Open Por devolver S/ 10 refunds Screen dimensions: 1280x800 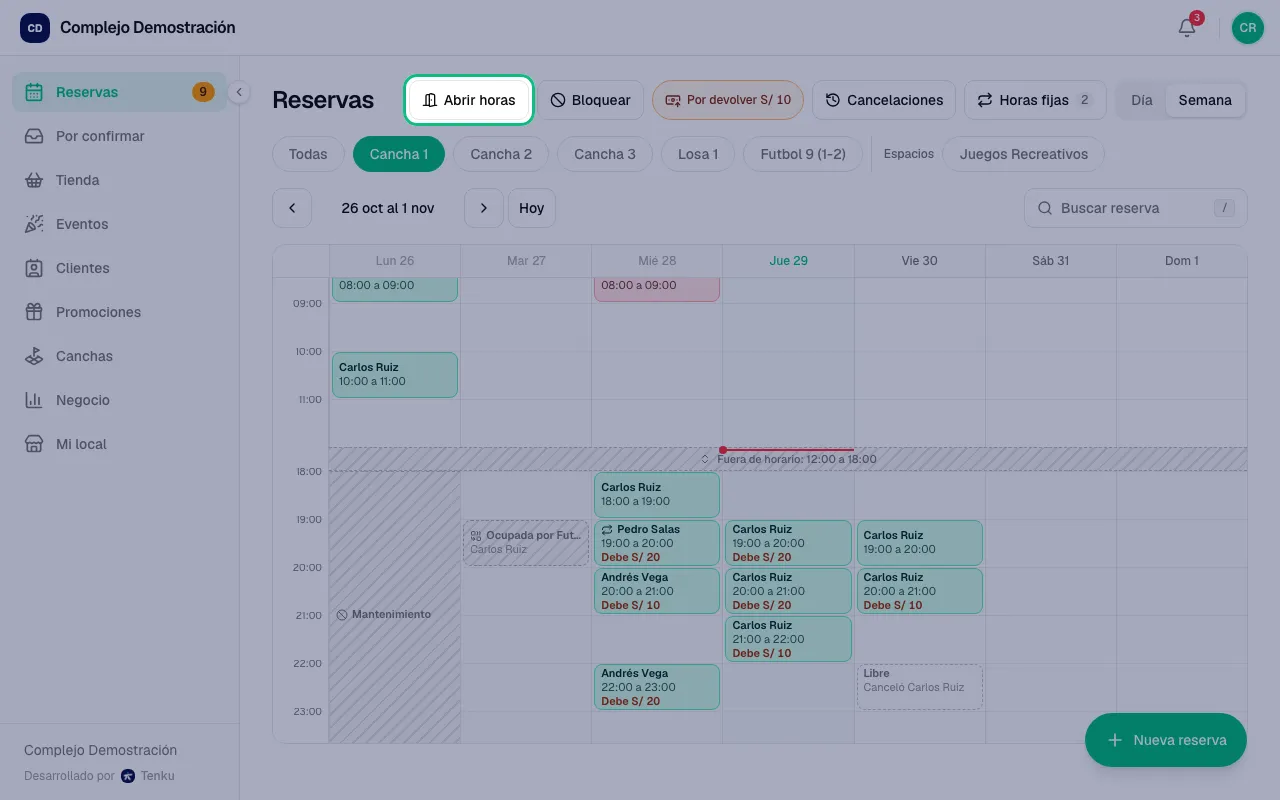[728, 100]
